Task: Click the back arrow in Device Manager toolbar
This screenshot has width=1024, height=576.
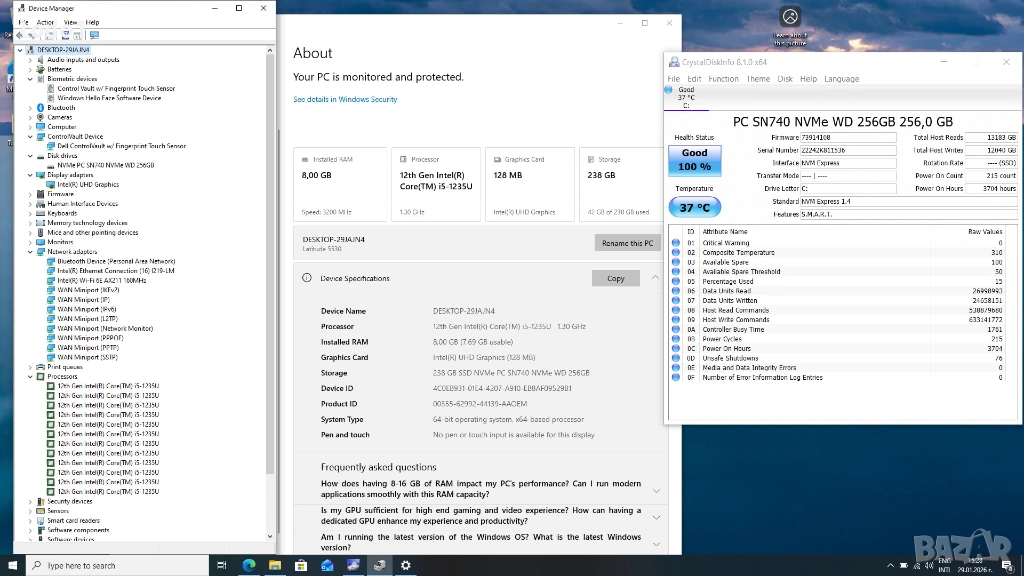Action: tap(19, 35)
